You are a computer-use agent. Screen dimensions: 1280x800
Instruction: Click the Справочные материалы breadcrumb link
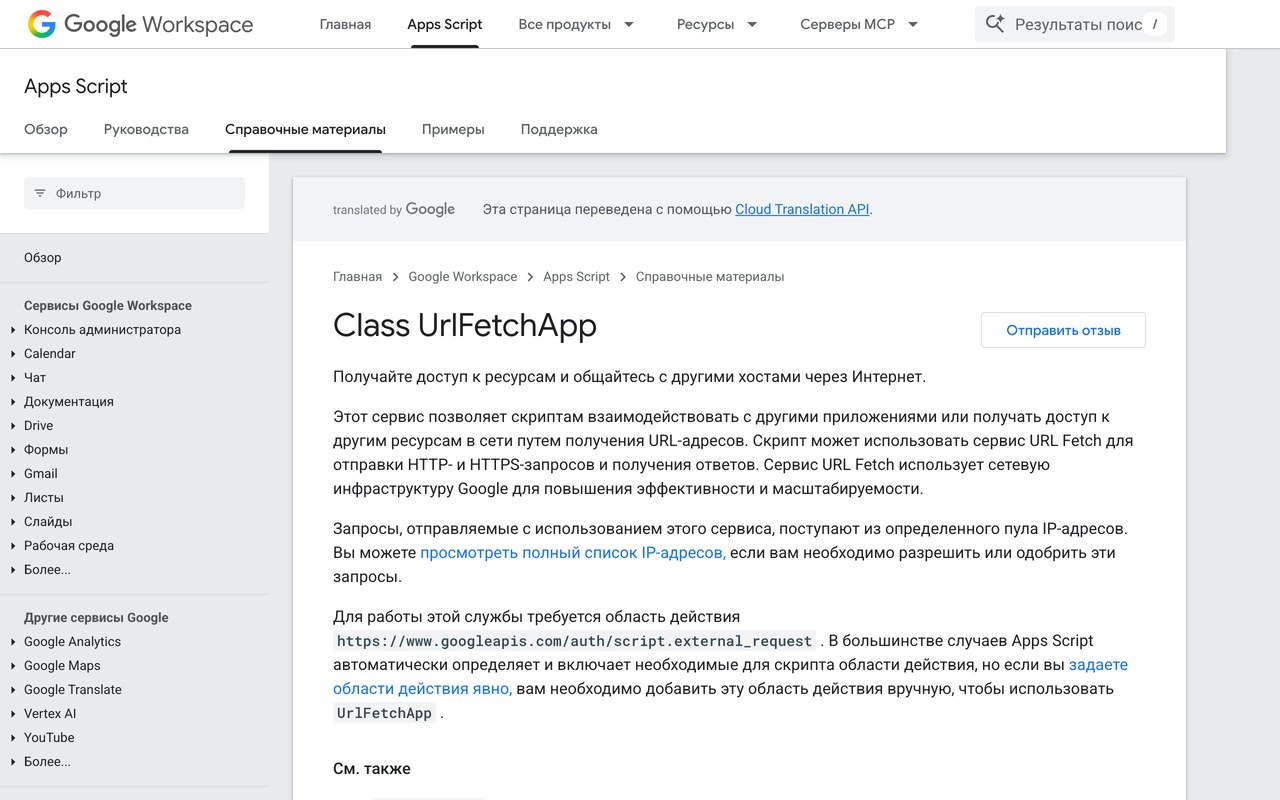coord(710,276)
